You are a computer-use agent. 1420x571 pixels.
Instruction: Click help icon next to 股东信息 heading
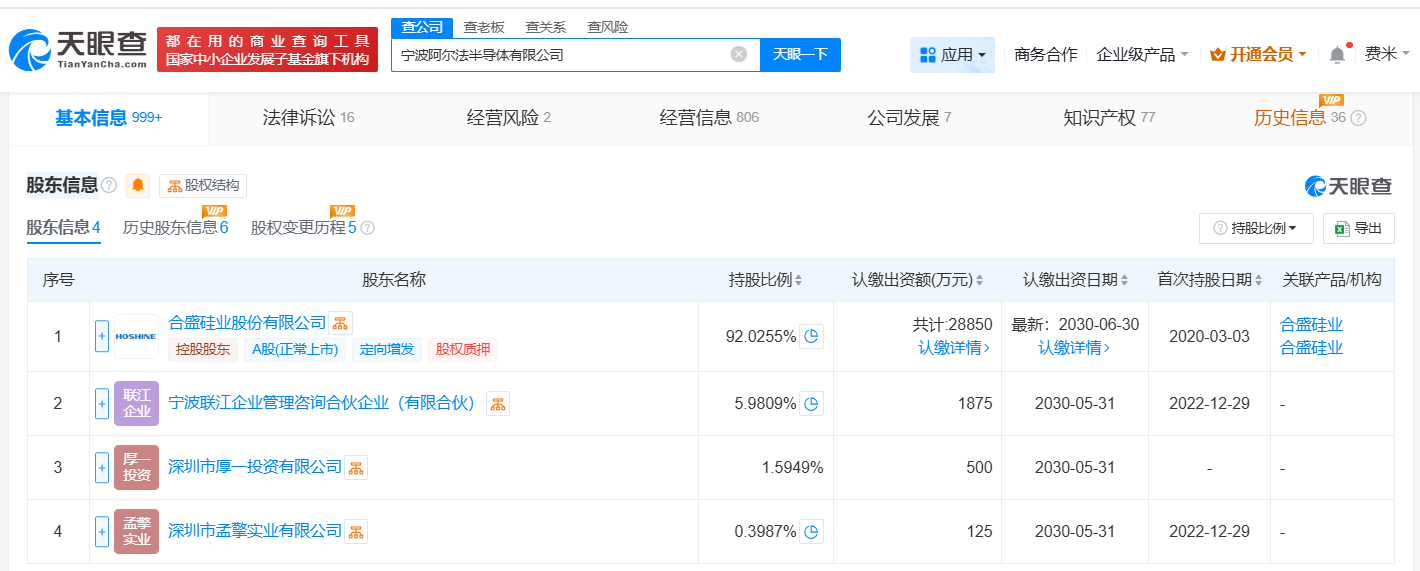click(x=109, y=185)
